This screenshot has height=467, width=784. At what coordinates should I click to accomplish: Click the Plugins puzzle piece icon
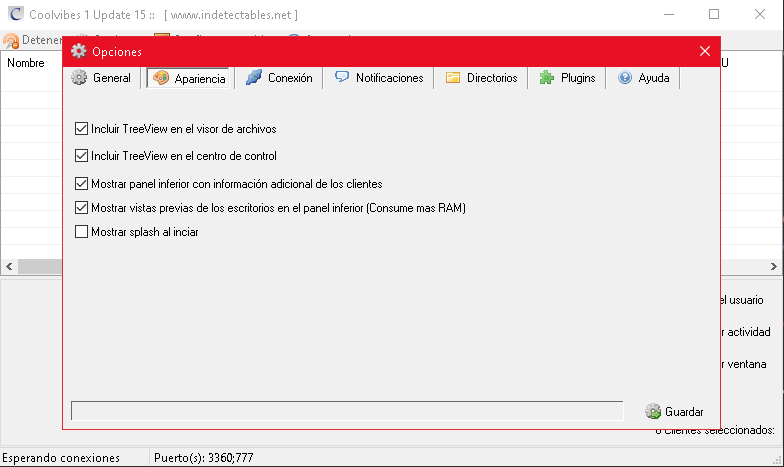(x=547, y=78)
